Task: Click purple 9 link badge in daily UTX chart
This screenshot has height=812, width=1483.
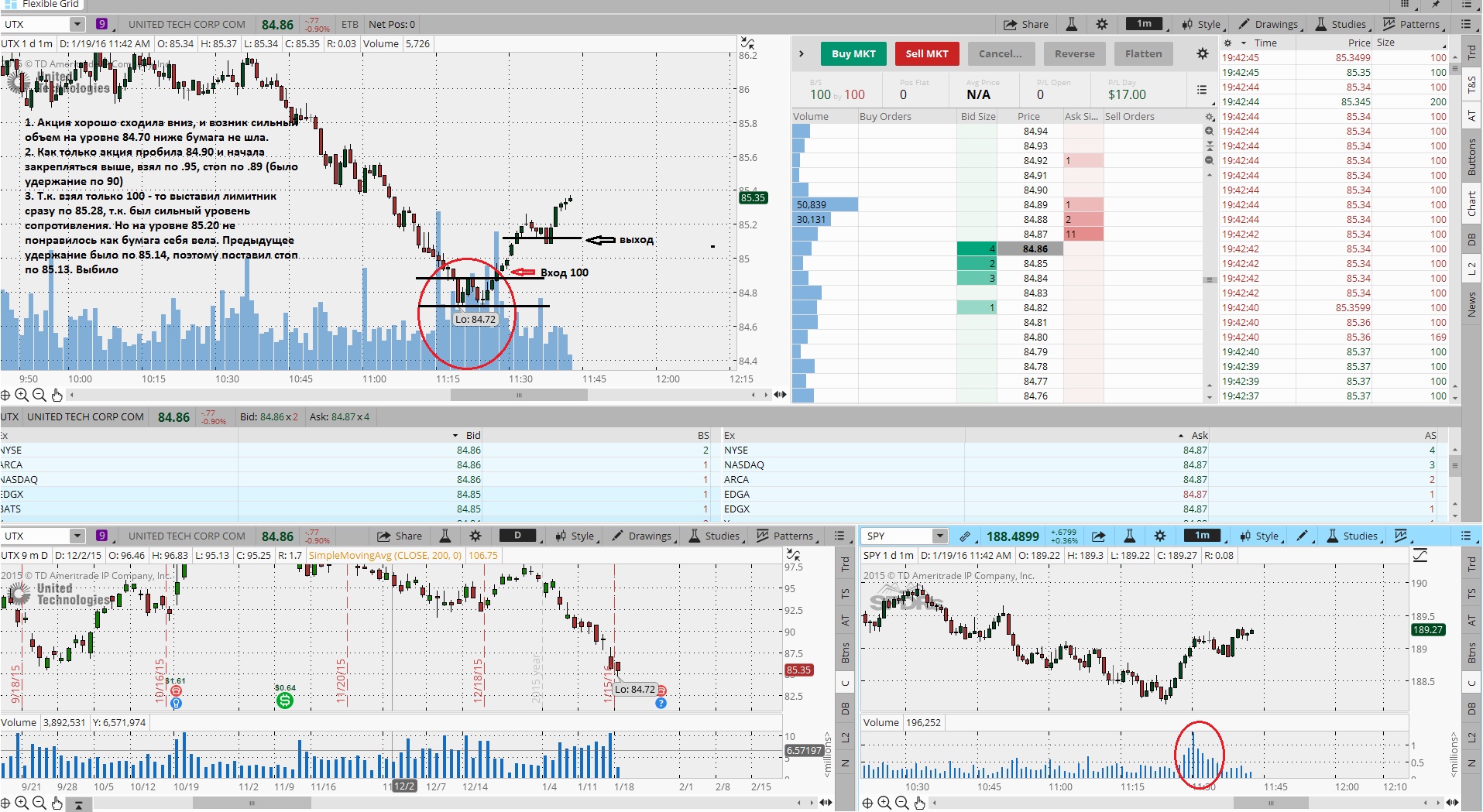Action: (101, 536)
